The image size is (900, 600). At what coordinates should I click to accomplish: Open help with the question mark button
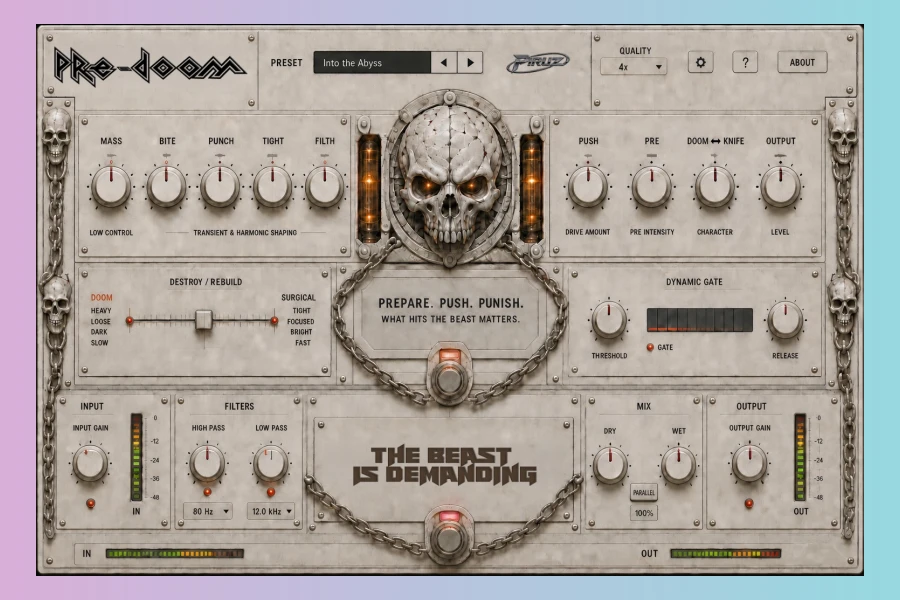745,62
